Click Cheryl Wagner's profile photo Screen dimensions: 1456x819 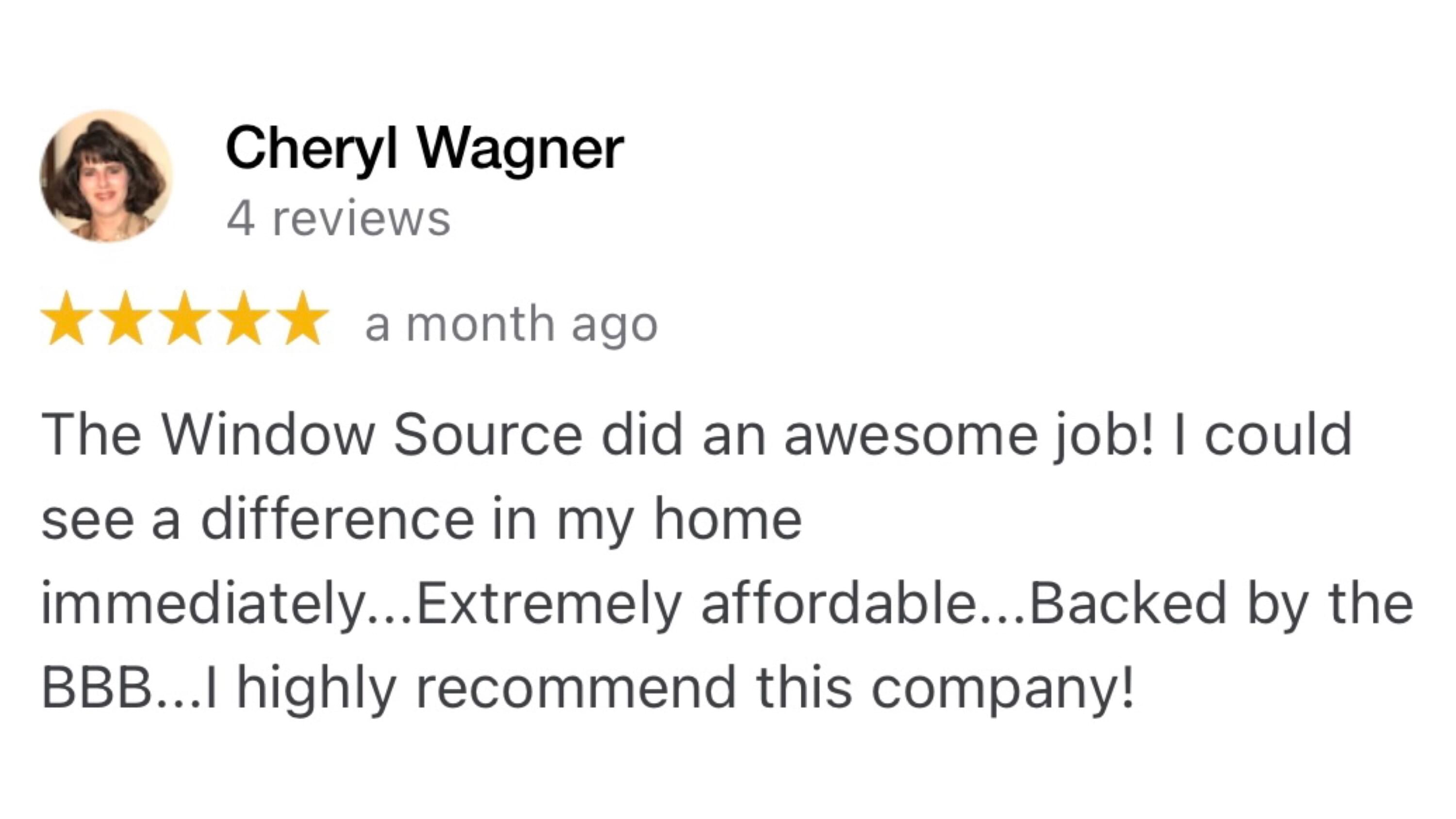click(x=106, y=176)
